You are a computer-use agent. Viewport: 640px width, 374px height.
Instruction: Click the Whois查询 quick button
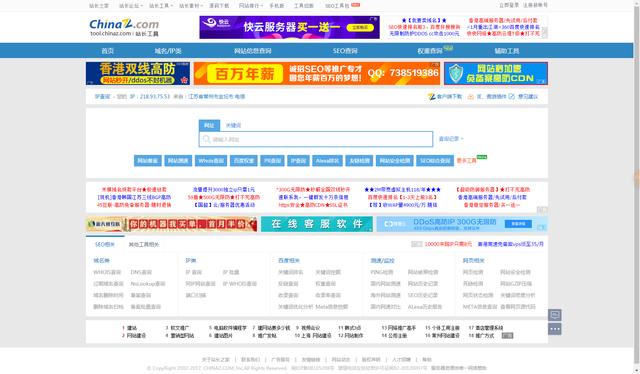(x=211, y=161)
